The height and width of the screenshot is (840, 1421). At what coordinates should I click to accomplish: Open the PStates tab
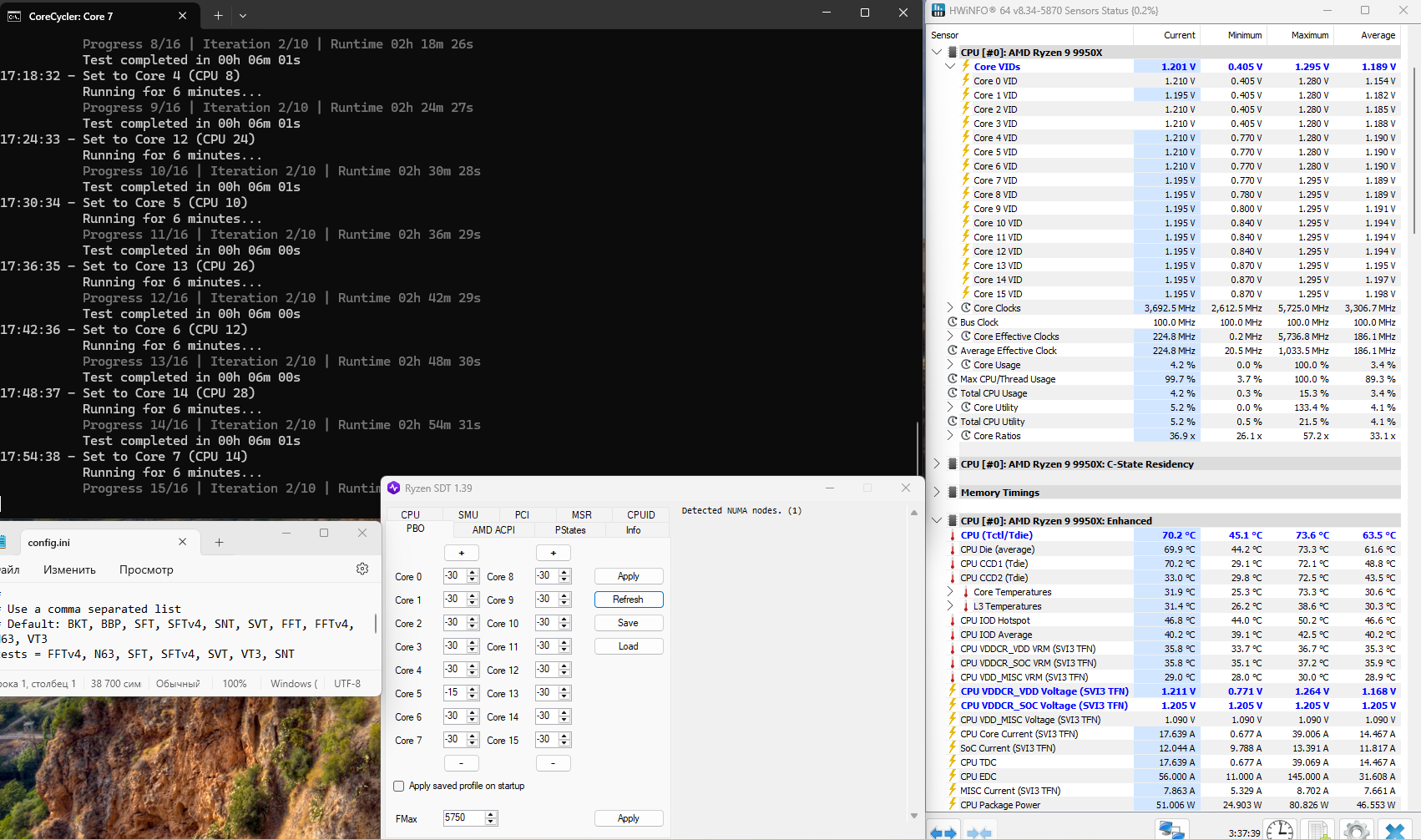tap(571, 529)
